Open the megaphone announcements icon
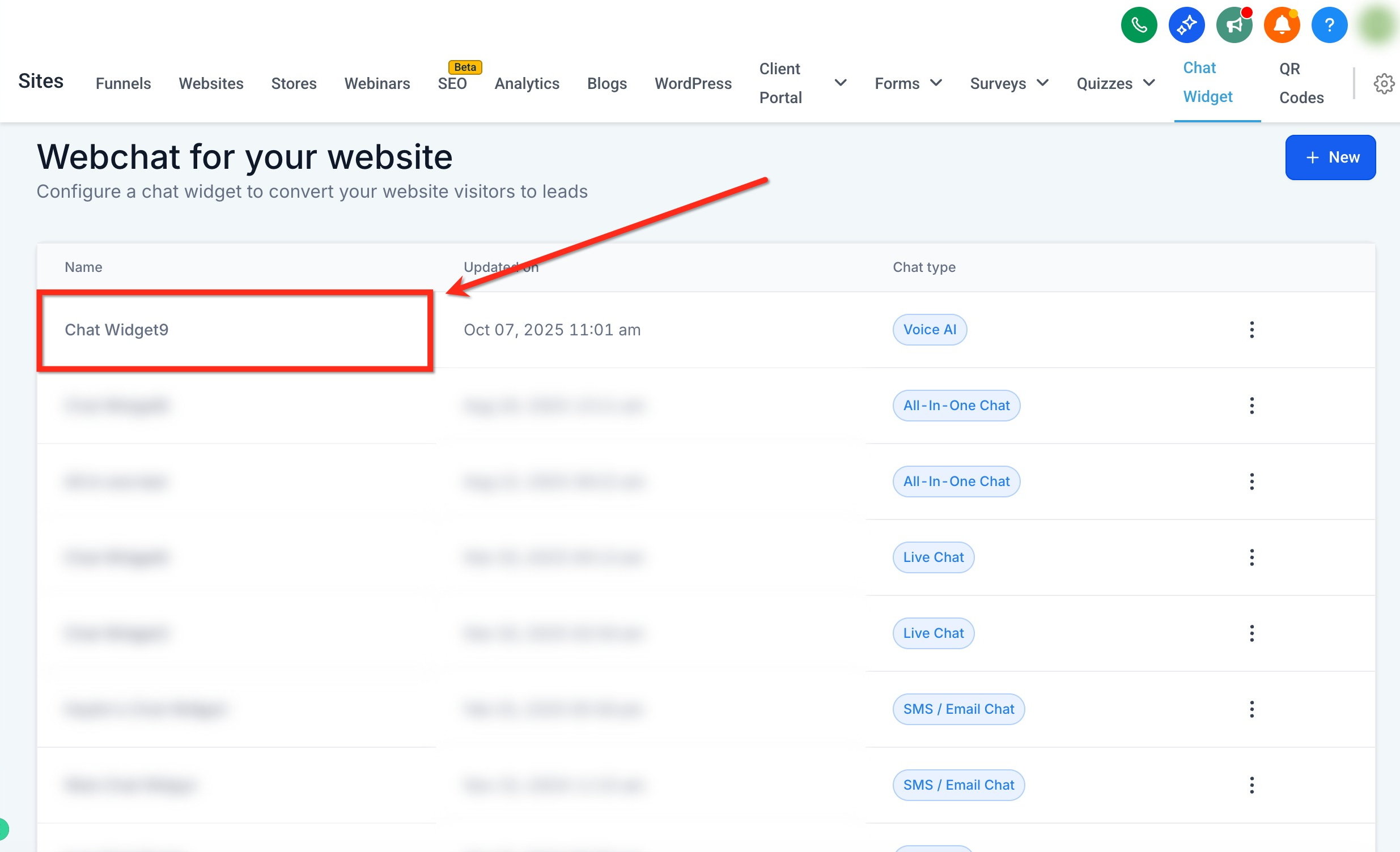The image size is (1400, 852). [1234, 25]
